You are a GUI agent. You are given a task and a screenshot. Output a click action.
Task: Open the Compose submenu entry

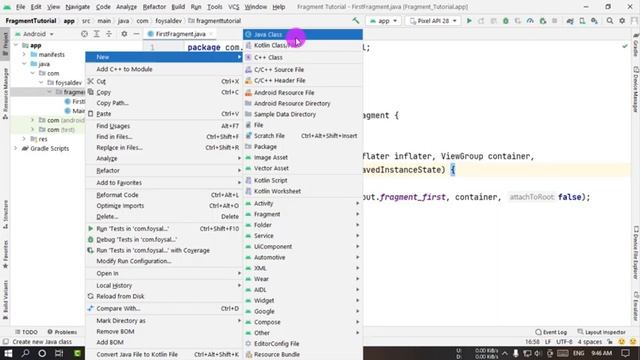302,322
